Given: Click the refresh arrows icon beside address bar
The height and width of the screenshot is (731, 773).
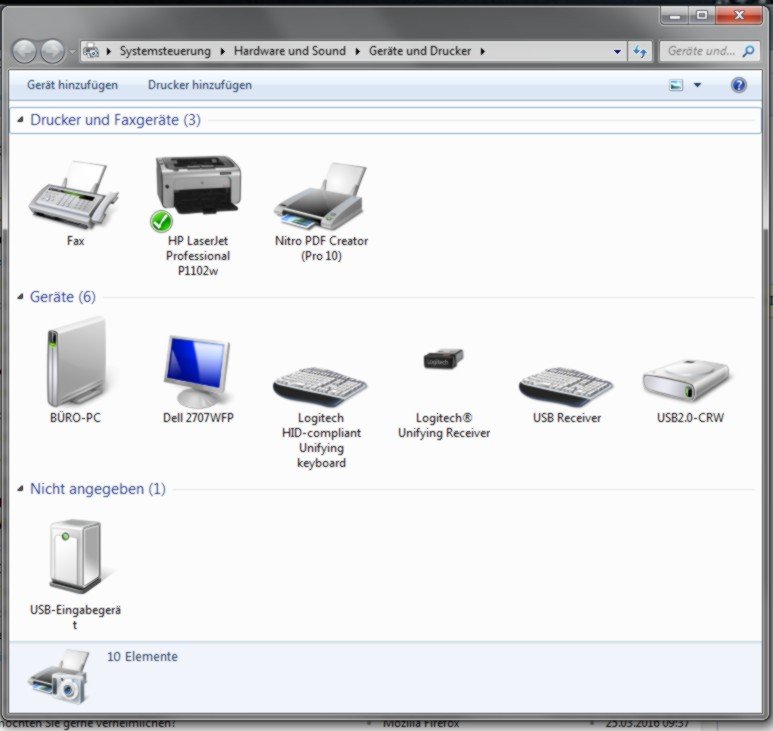Looking at the screenshot, I should pos(640,51).
